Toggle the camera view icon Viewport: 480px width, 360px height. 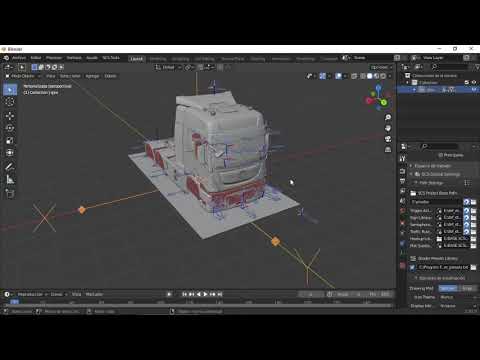388,139
